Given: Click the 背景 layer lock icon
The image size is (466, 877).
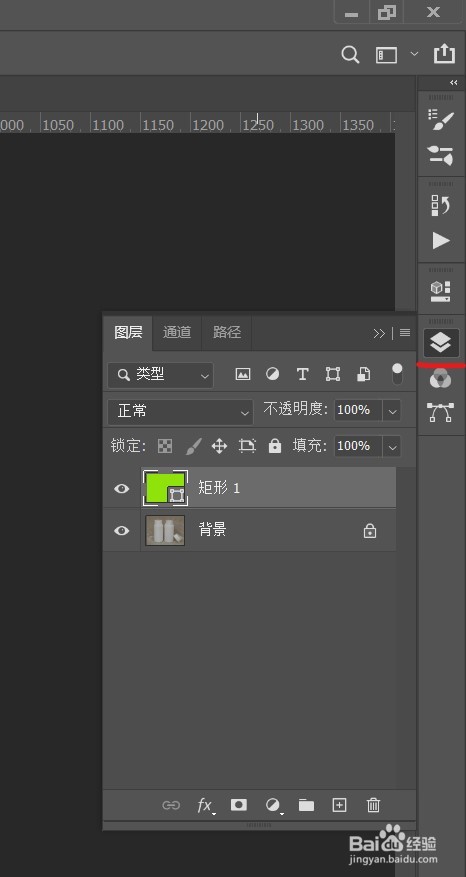Looking at the screenshot, I should tap(370, 530).
